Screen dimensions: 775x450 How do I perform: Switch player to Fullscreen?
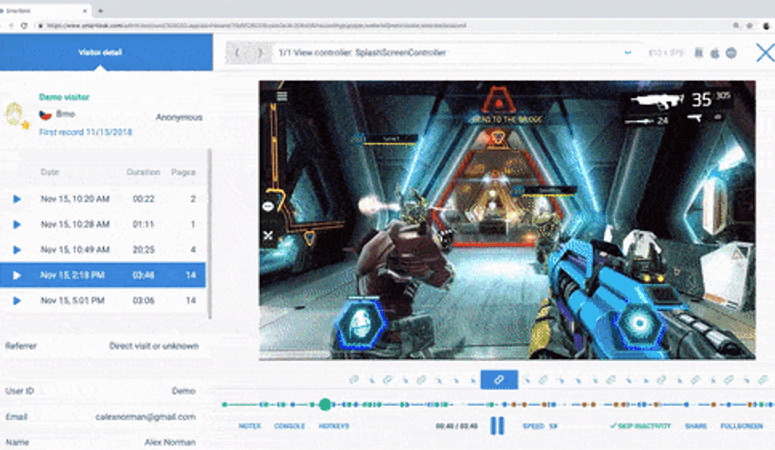click(741, 426)
